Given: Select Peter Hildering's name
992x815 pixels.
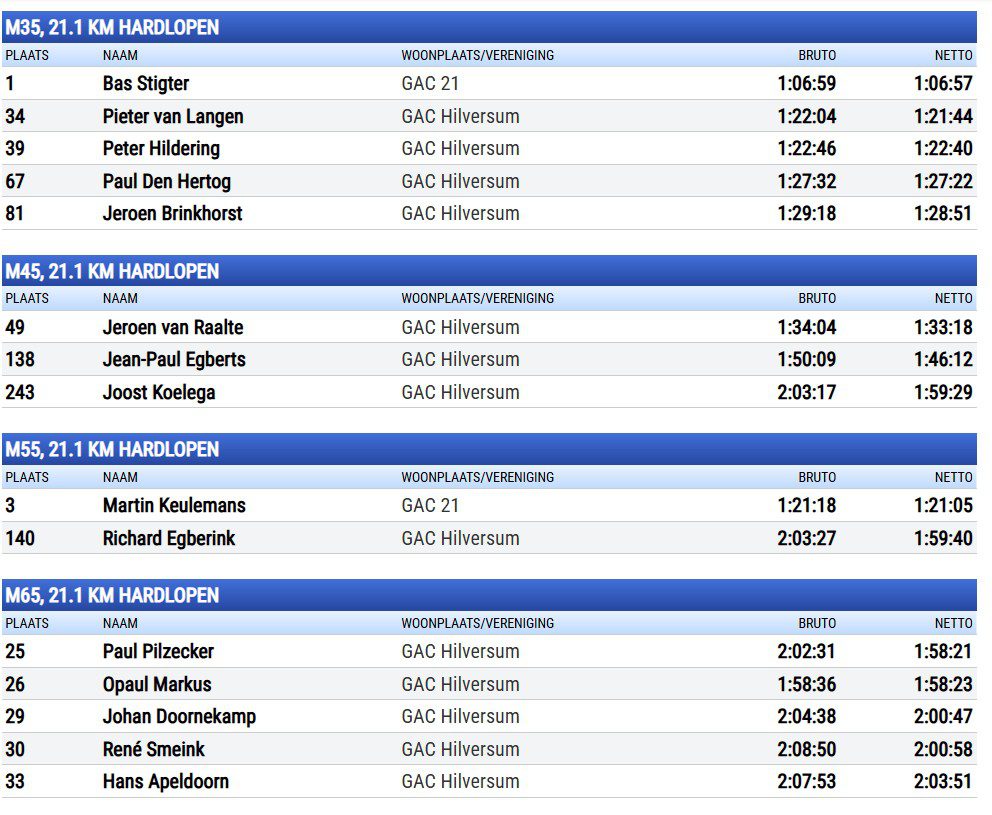Looking at the screenshot, I should point(161,148).
